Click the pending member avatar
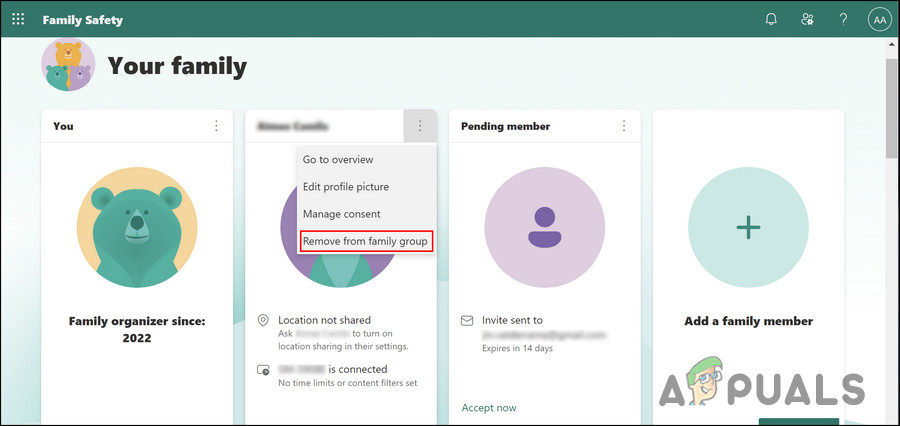The image size is (900, 426). pos(544,227)
